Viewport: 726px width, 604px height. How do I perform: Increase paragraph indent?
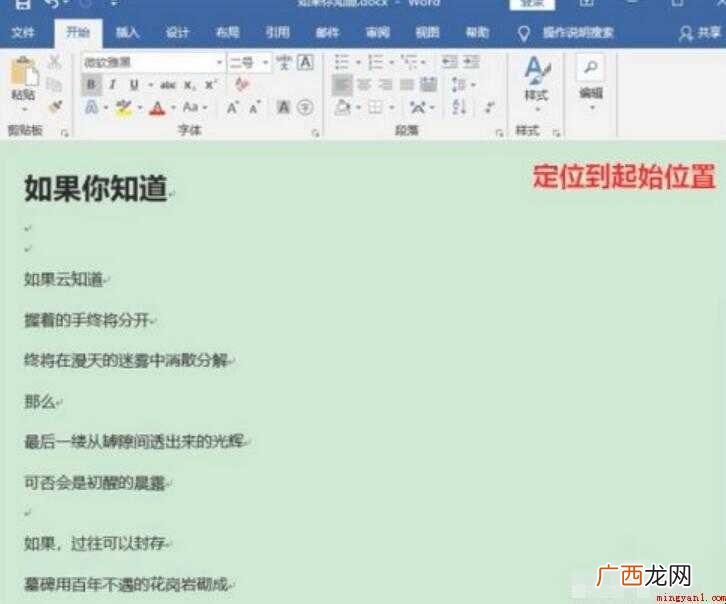click(471, 62)
